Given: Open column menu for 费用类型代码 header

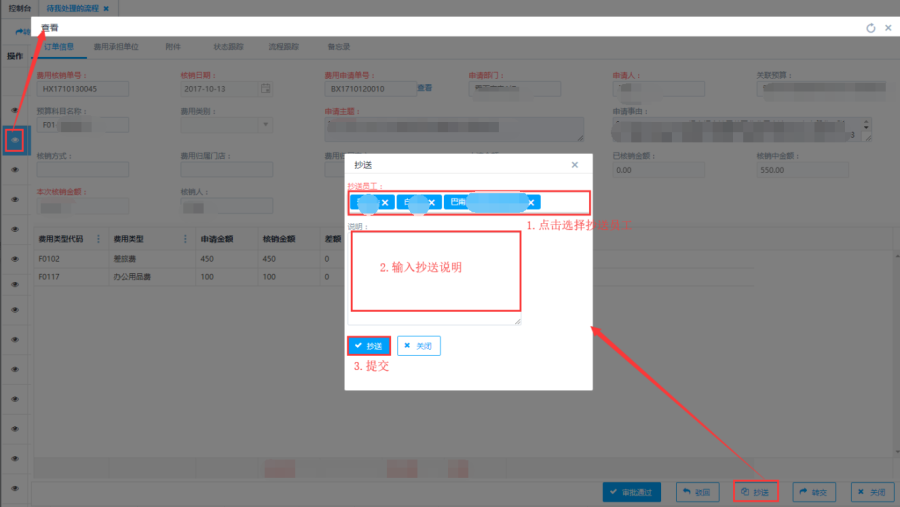Looking at the screenshot, I should pyautogui.click(x=100, y=239).
